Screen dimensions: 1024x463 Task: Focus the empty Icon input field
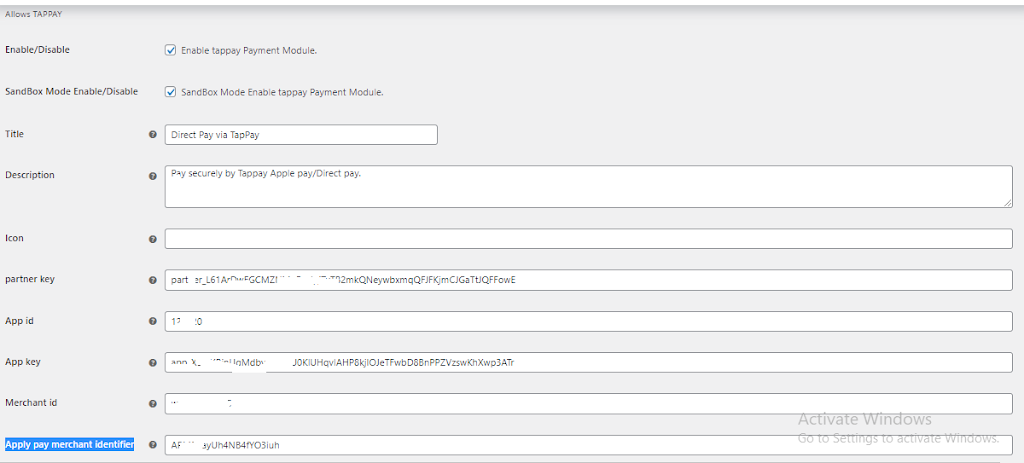[588, 238]
